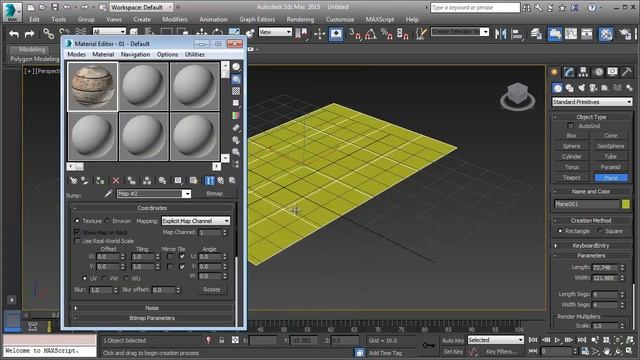640x360 pixels.
Task: Click the Redo arrow in main toolbar
Action: pos(29,34)
